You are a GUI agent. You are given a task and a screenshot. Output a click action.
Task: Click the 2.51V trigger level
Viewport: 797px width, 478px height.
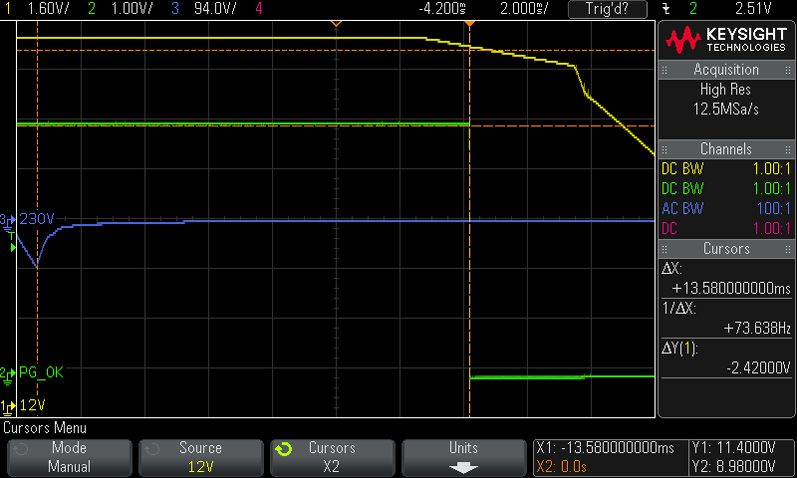[753, 8]
